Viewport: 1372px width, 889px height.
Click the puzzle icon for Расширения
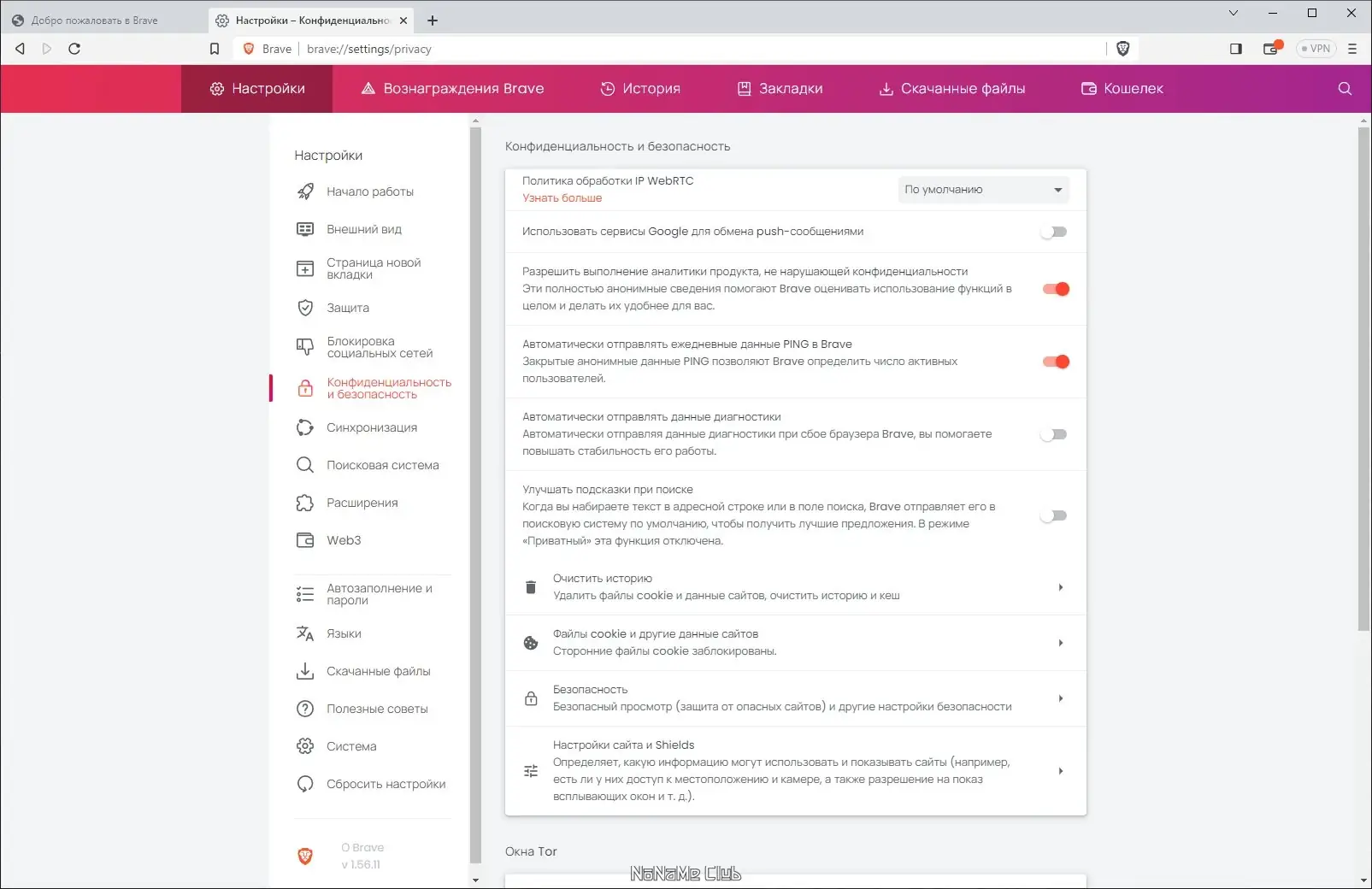(x=305, y=503)
